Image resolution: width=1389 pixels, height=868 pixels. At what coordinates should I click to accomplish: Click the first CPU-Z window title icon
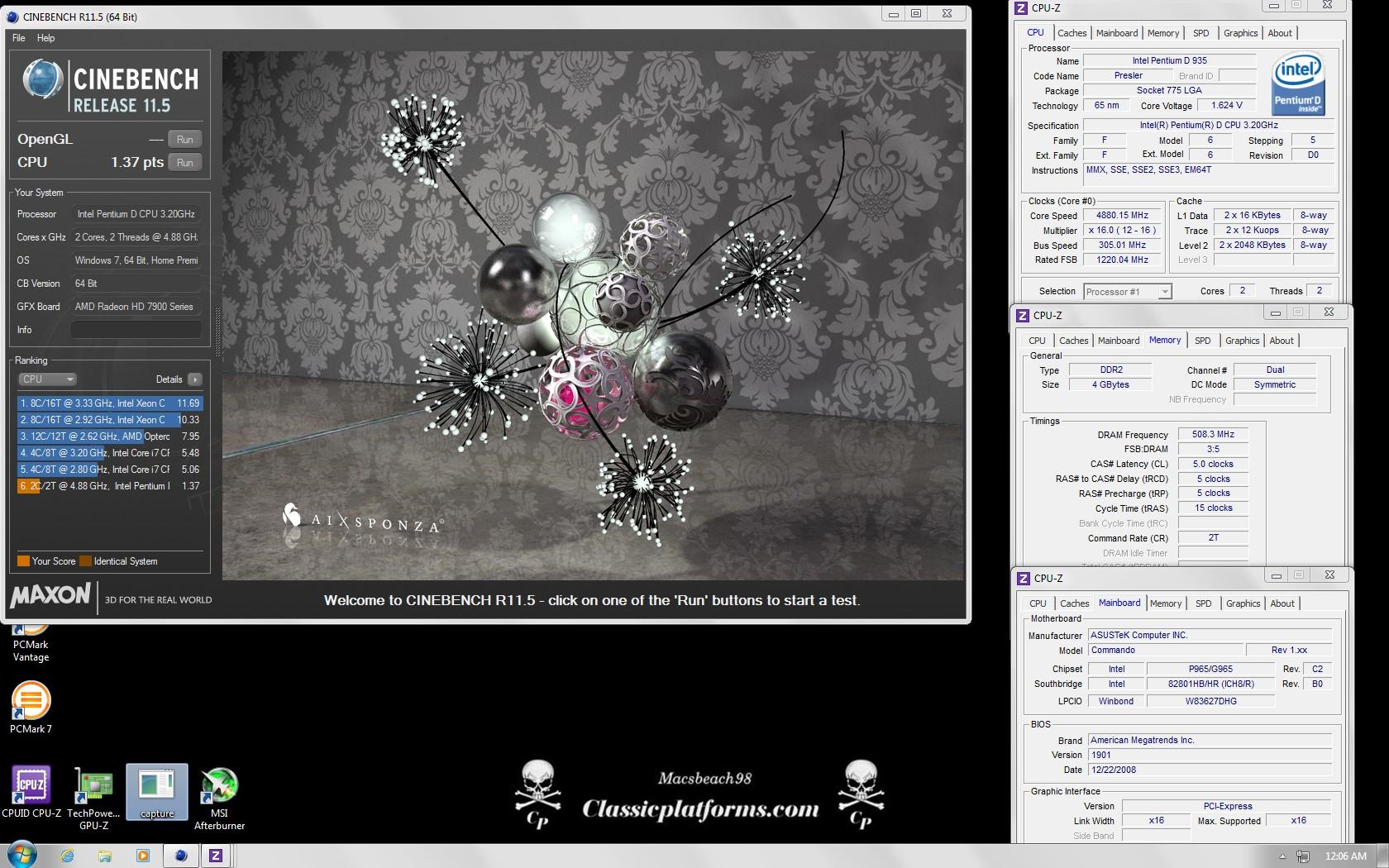1022,8
